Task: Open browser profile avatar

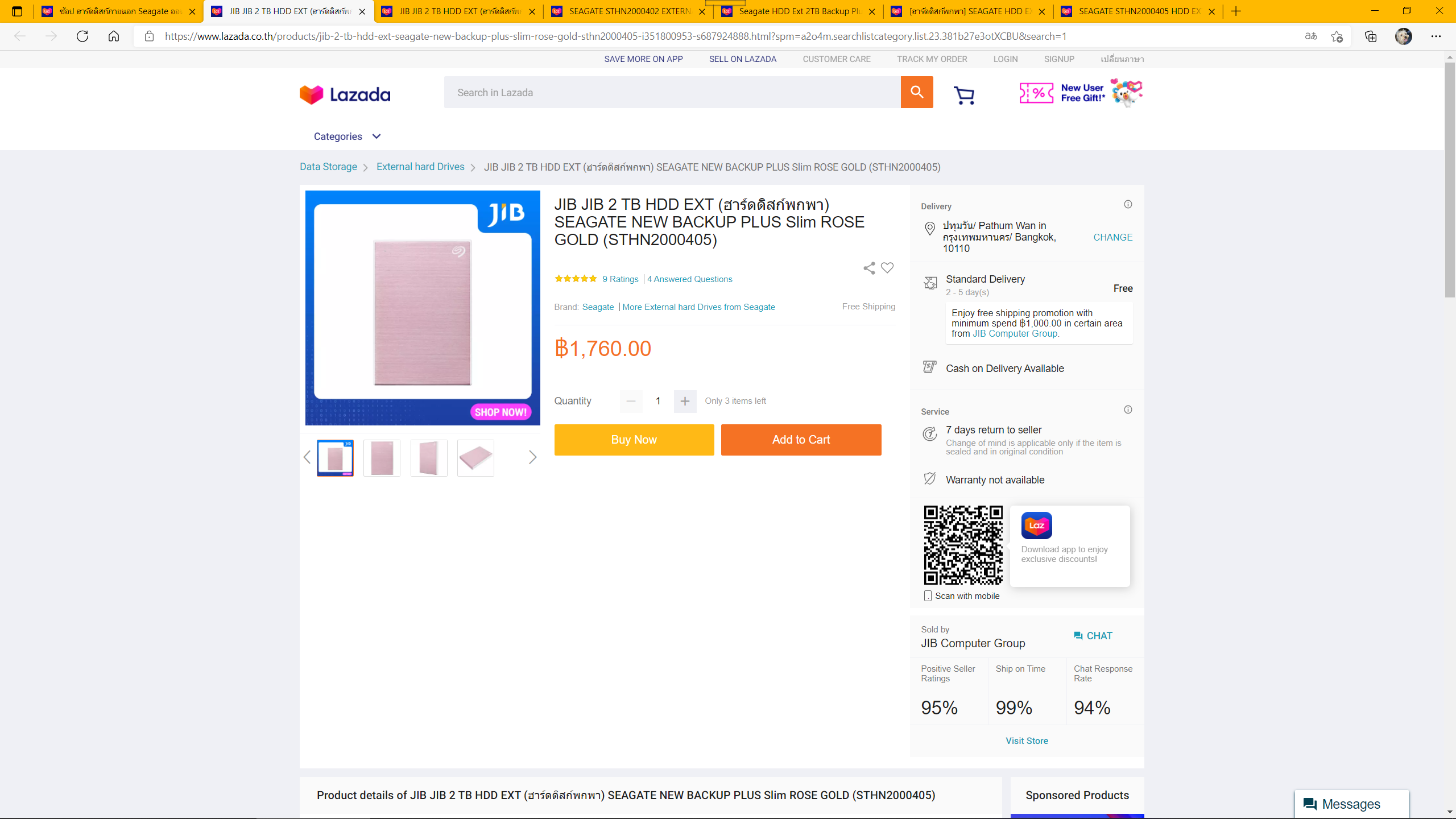Action: point(1403,36)
